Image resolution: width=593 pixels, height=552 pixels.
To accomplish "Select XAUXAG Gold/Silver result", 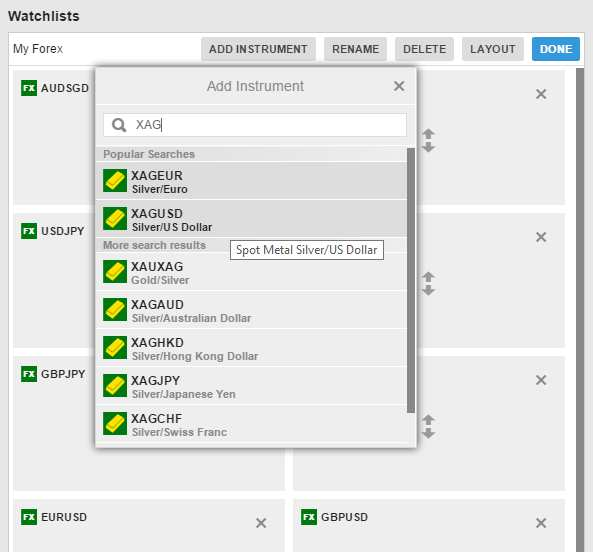I will pos(251,272).
